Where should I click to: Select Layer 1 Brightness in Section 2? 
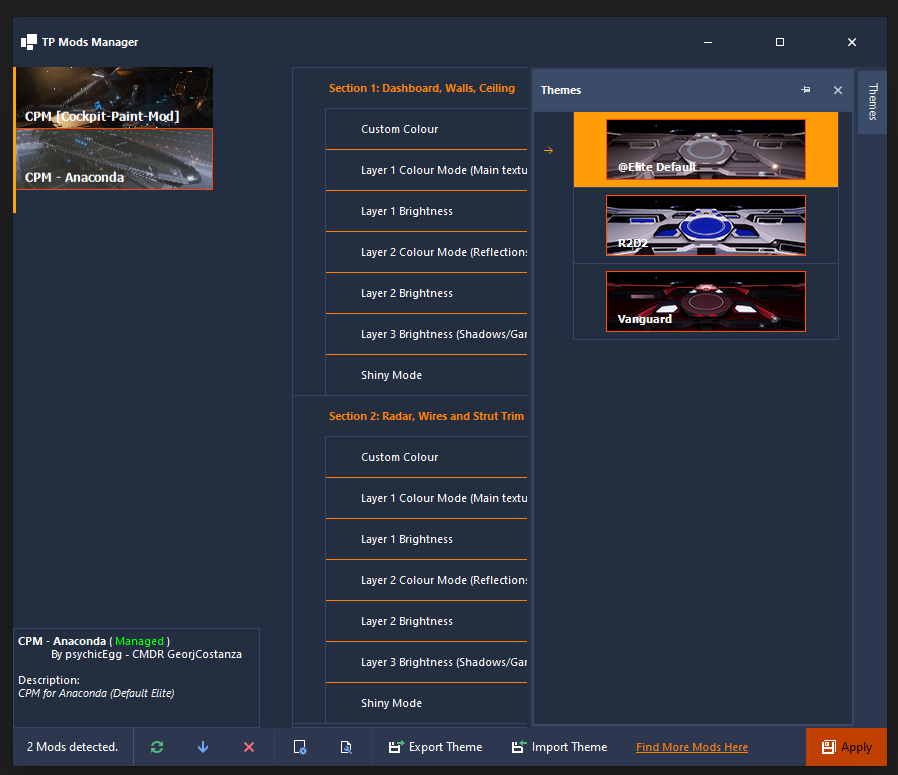tap(426, 540)
